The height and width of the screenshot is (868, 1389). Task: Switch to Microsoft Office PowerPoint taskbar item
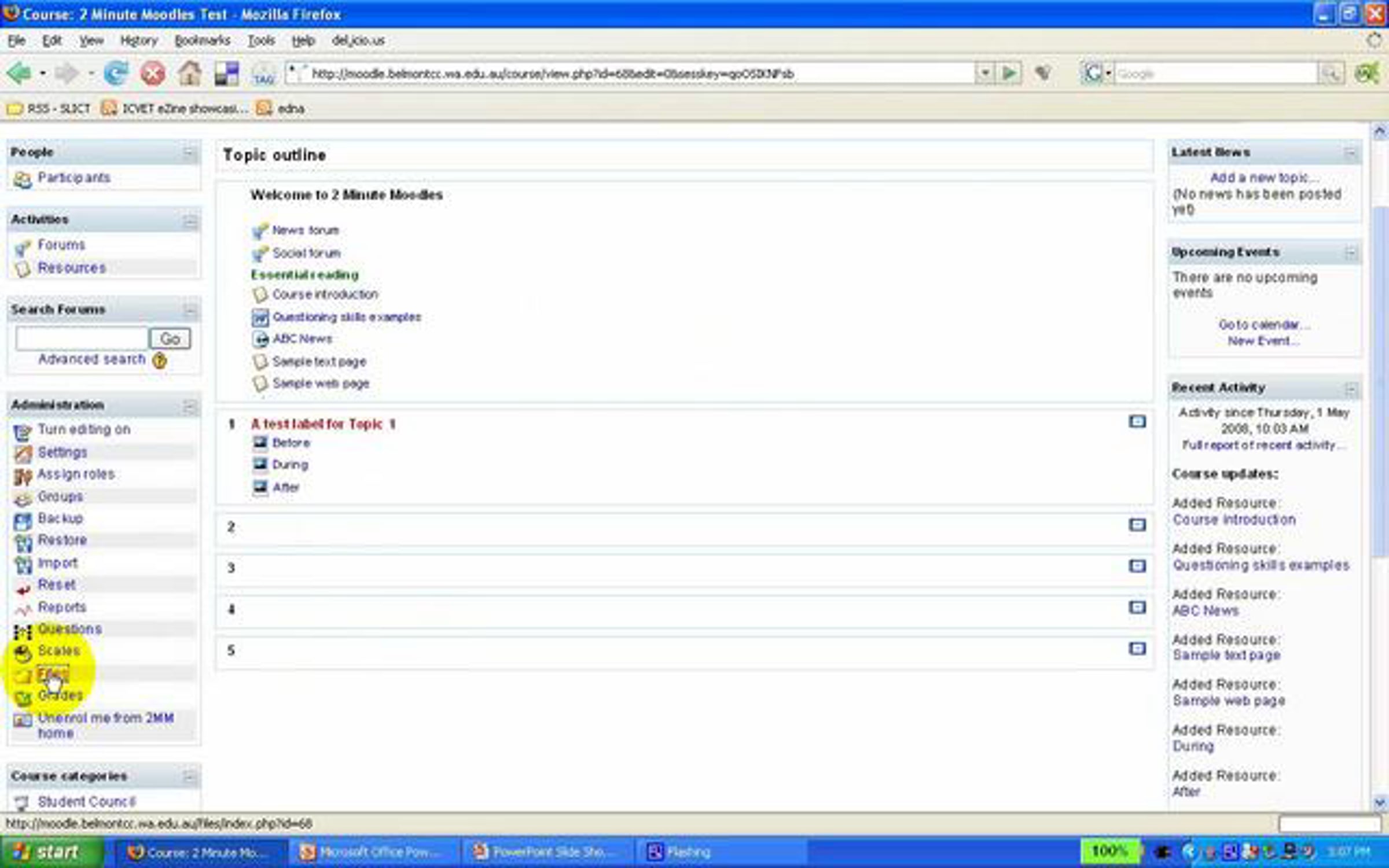[x=373, y=852]
